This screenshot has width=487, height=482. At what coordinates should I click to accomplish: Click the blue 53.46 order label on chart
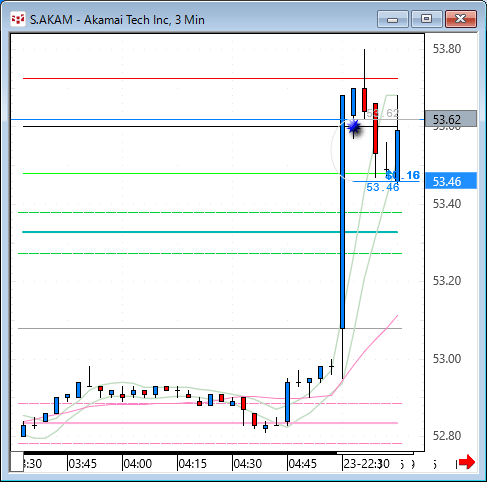pyautogui.click(x=383, y=187)
